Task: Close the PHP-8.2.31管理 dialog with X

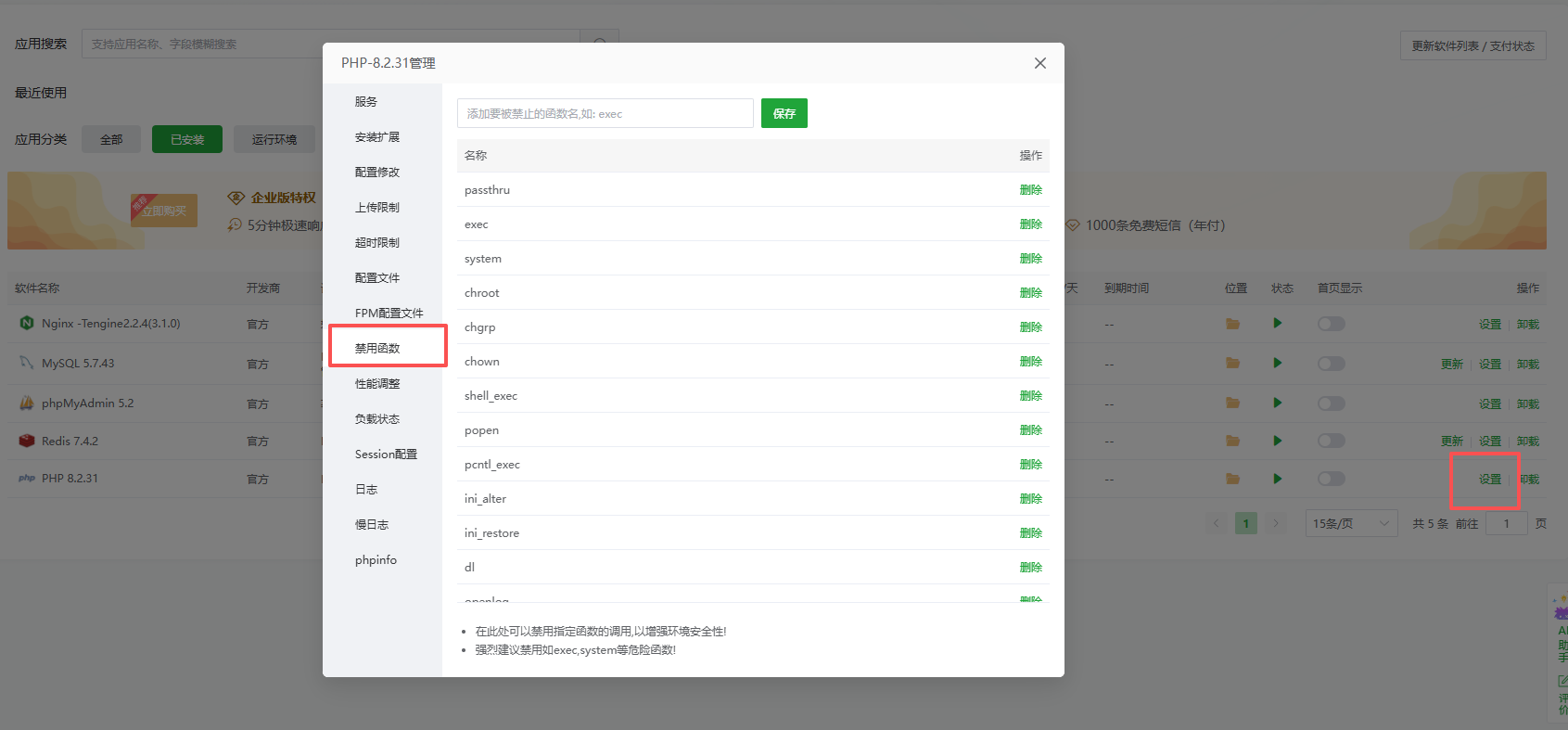Action: 1040,63
